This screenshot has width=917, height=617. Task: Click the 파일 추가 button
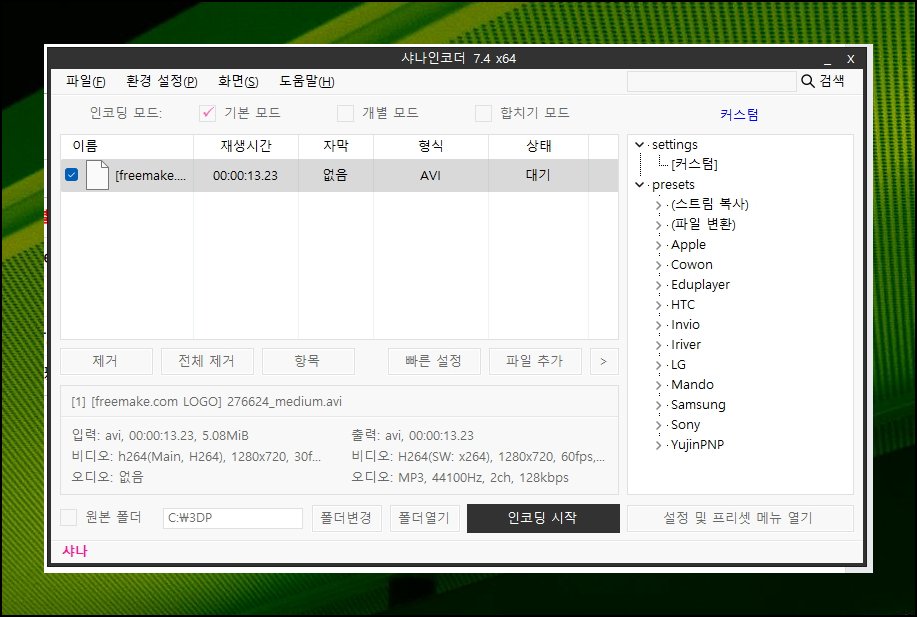tap(535, 361)
